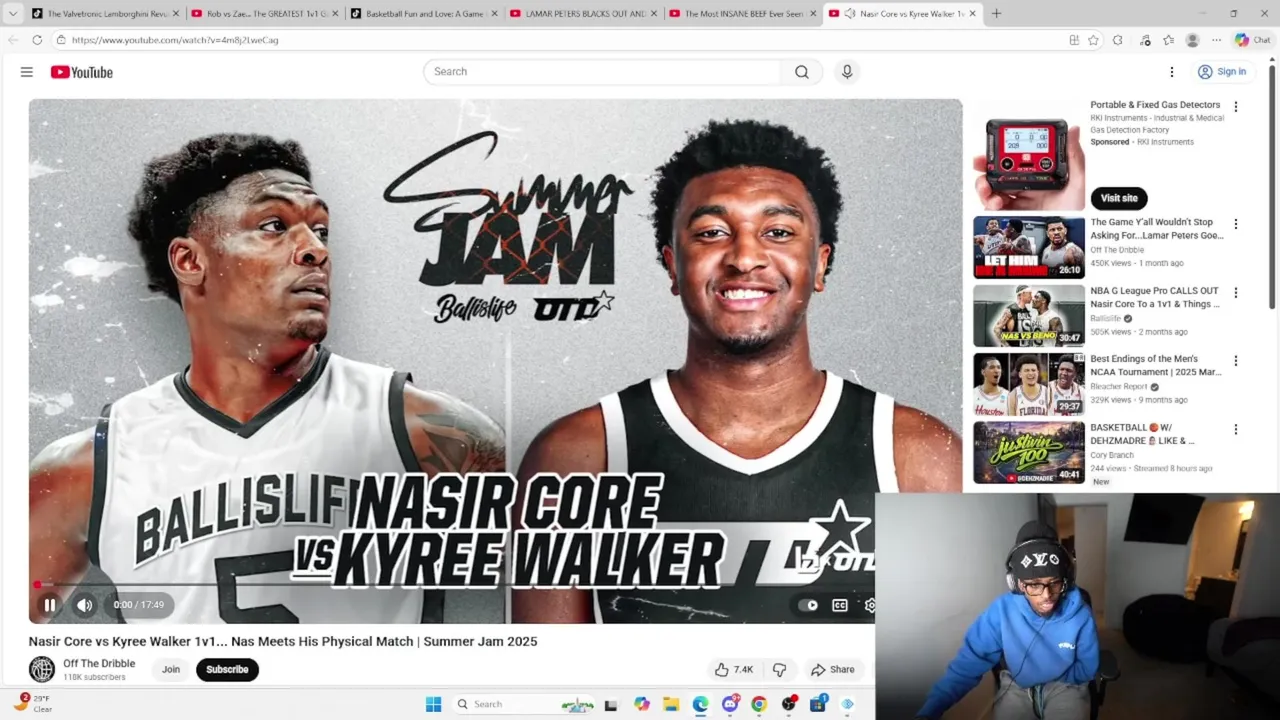
Task: Open the player settings gear
Action: [869, 605]
